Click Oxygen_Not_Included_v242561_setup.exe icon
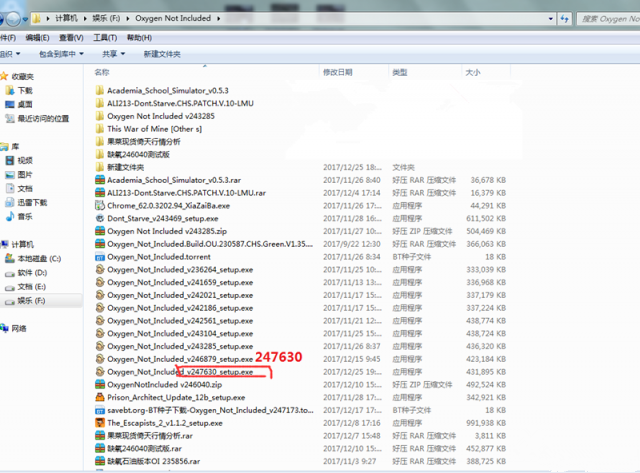640x473 pixels. pyautogui.click(x=100, y=320)
